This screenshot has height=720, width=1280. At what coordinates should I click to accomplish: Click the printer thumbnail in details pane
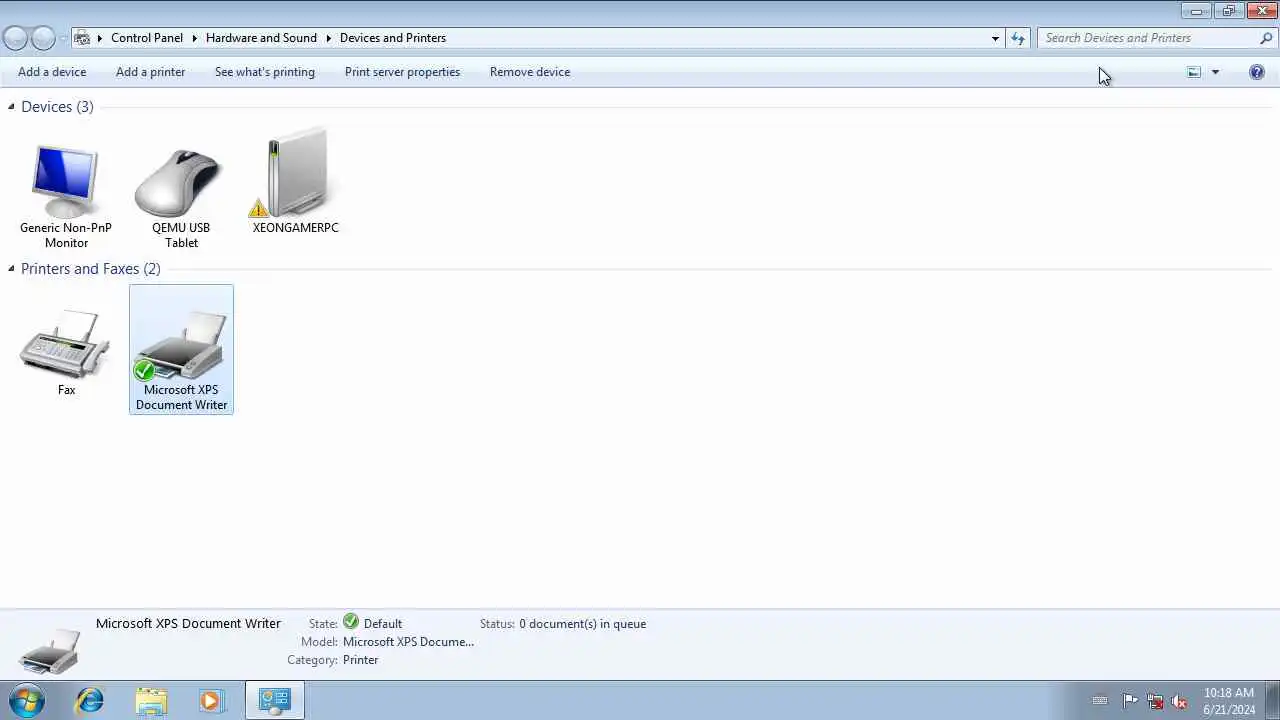(x=49, y=651)
